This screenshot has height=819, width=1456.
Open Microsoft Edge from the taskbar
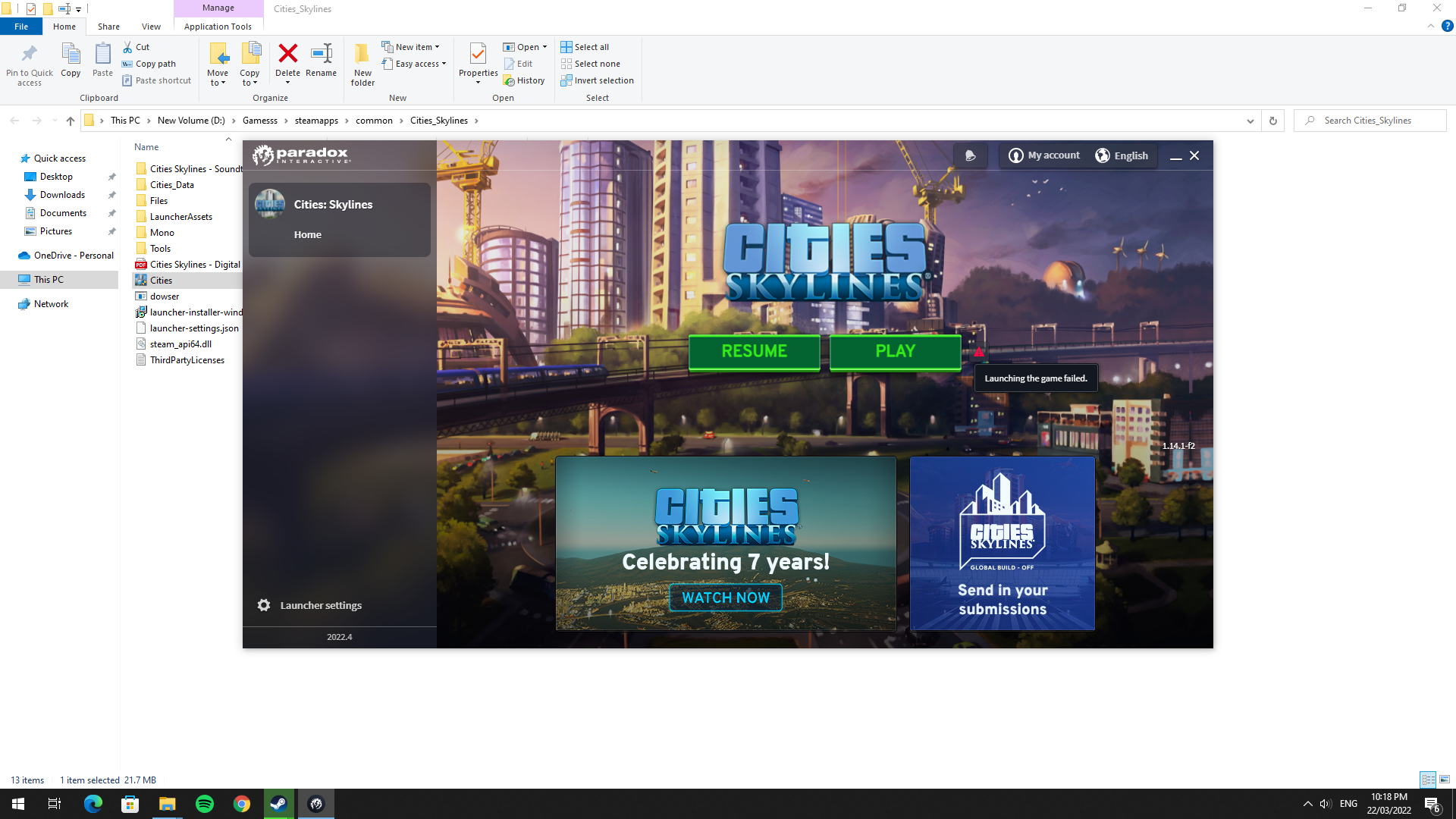click(93, 804)
